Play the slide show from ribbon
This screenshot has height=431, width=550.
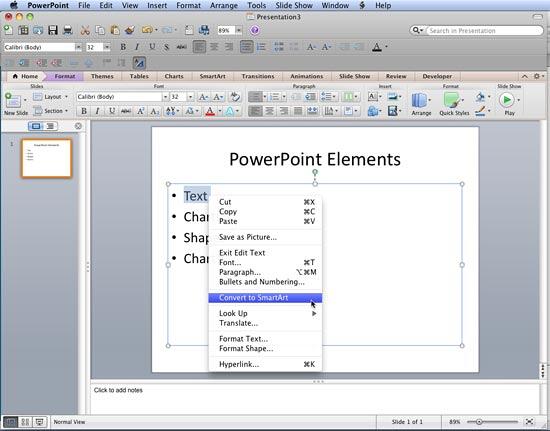click(507, 100)
